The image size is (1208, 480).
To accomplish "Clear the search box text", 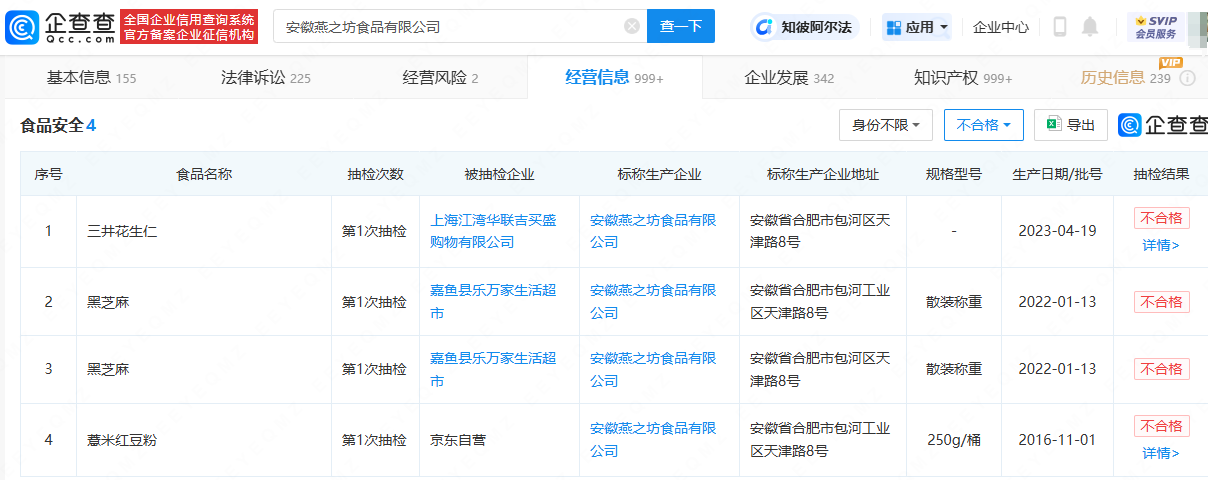I will point(632,27).
